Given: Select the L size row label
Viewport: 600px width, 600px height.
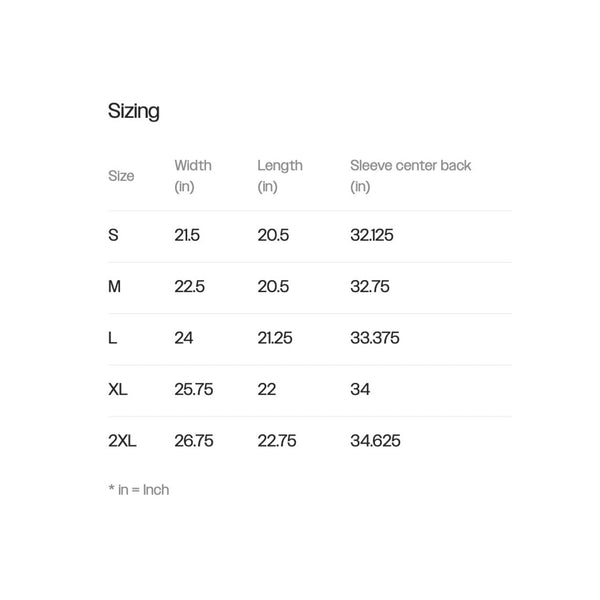Looking at the screenshot, I should point(112,338).
